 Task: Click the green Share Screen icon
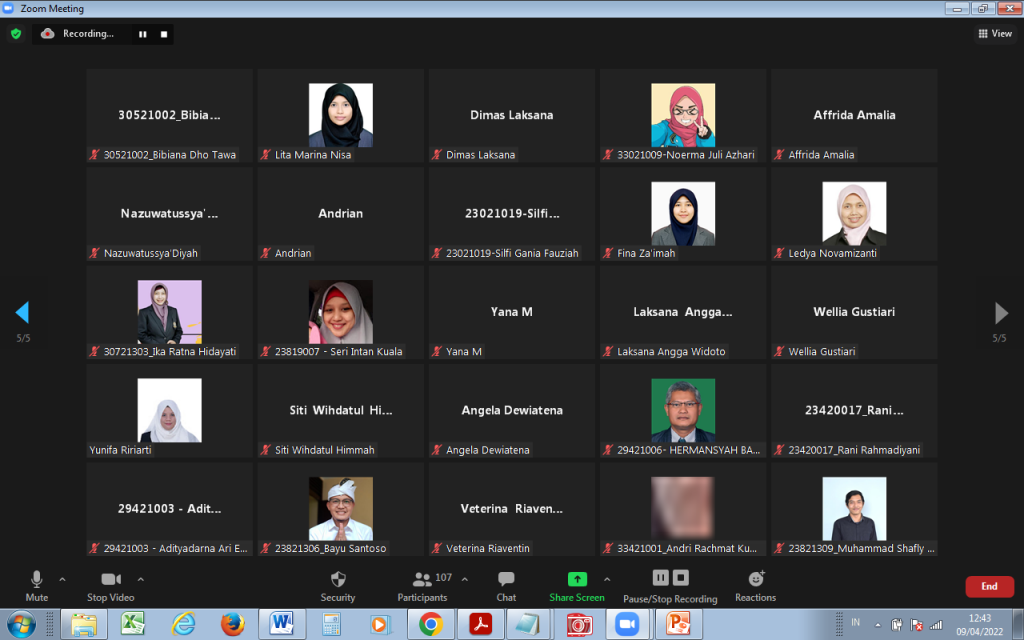coord(576,579)
